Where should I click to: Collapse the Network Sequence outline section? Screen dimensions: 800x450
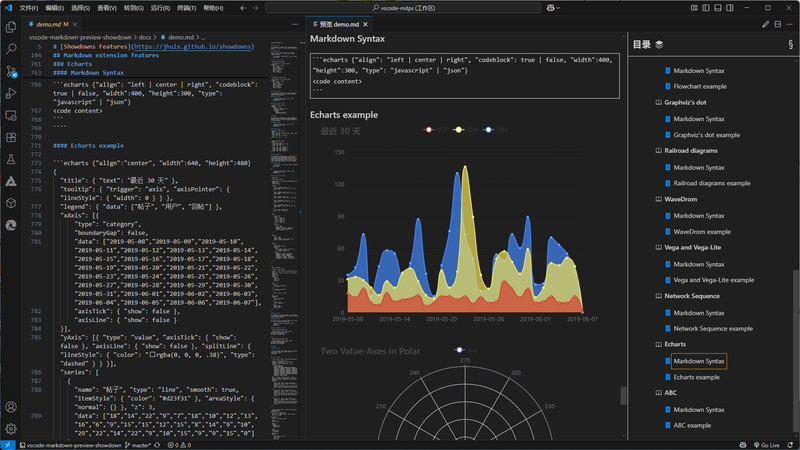coord(658,296)
